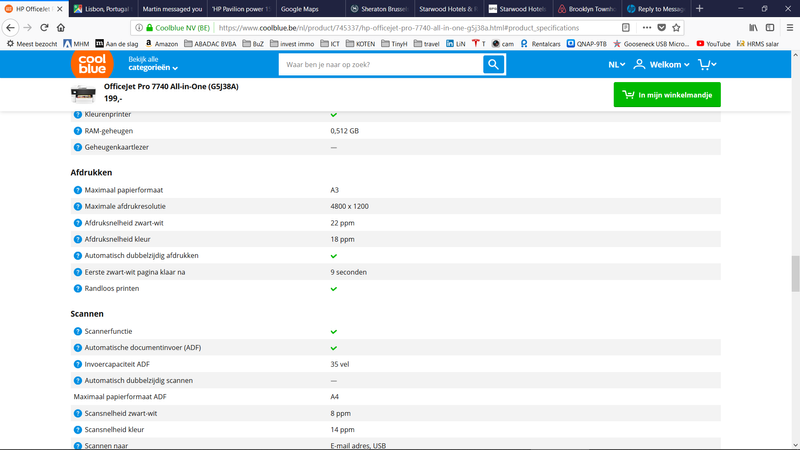Switch to Brooklyn Townhouse tab
Image resolution: width=800 pixels, height=450 pixels.
(587, 9)
